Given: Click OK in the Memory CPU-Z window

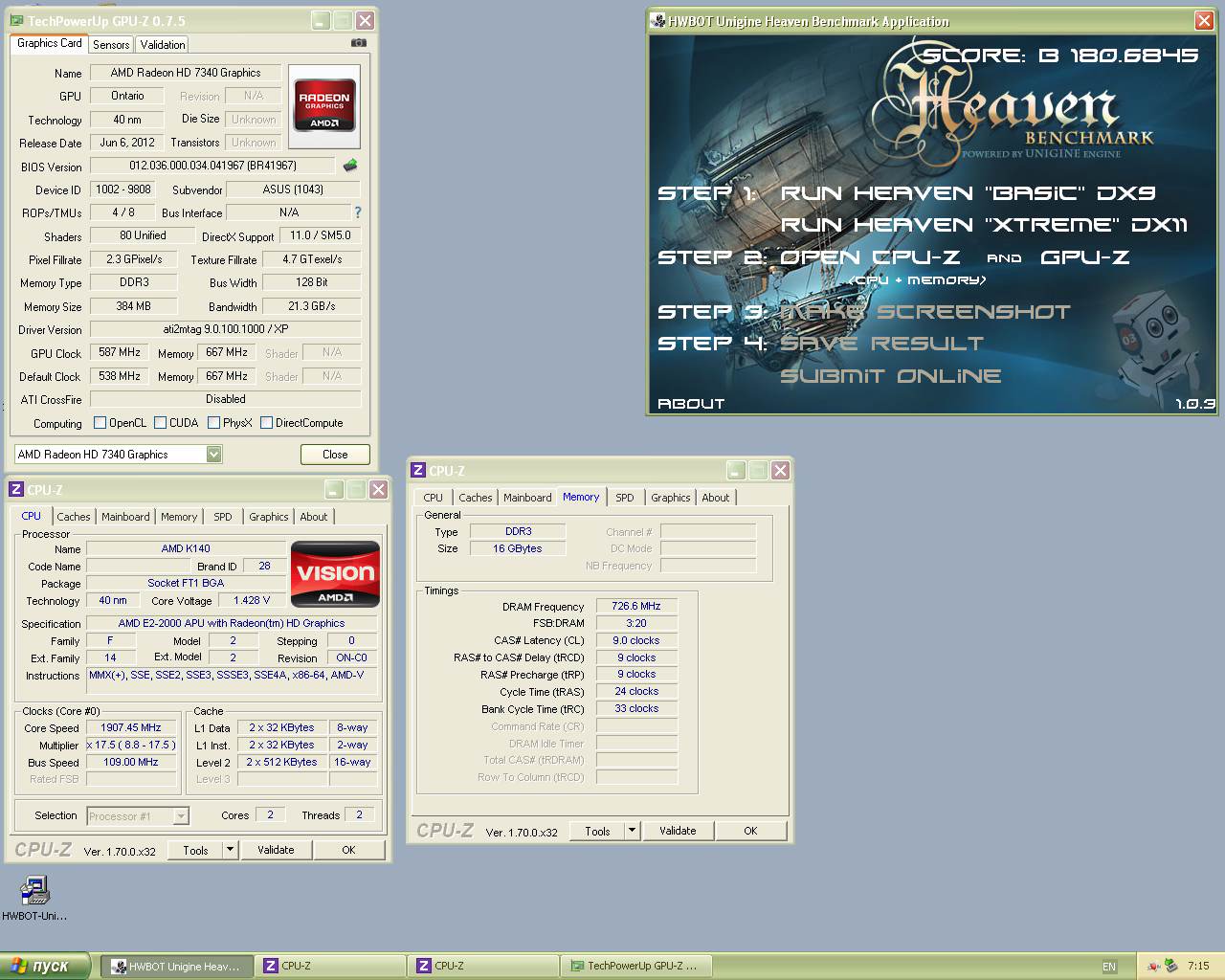Looking at the screenshot, I should point(750,831).
